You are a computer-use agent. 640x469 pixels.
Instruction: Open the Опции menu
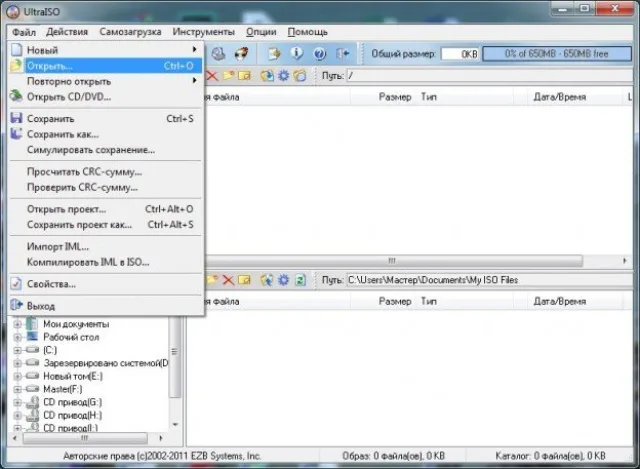pos(261,32)
